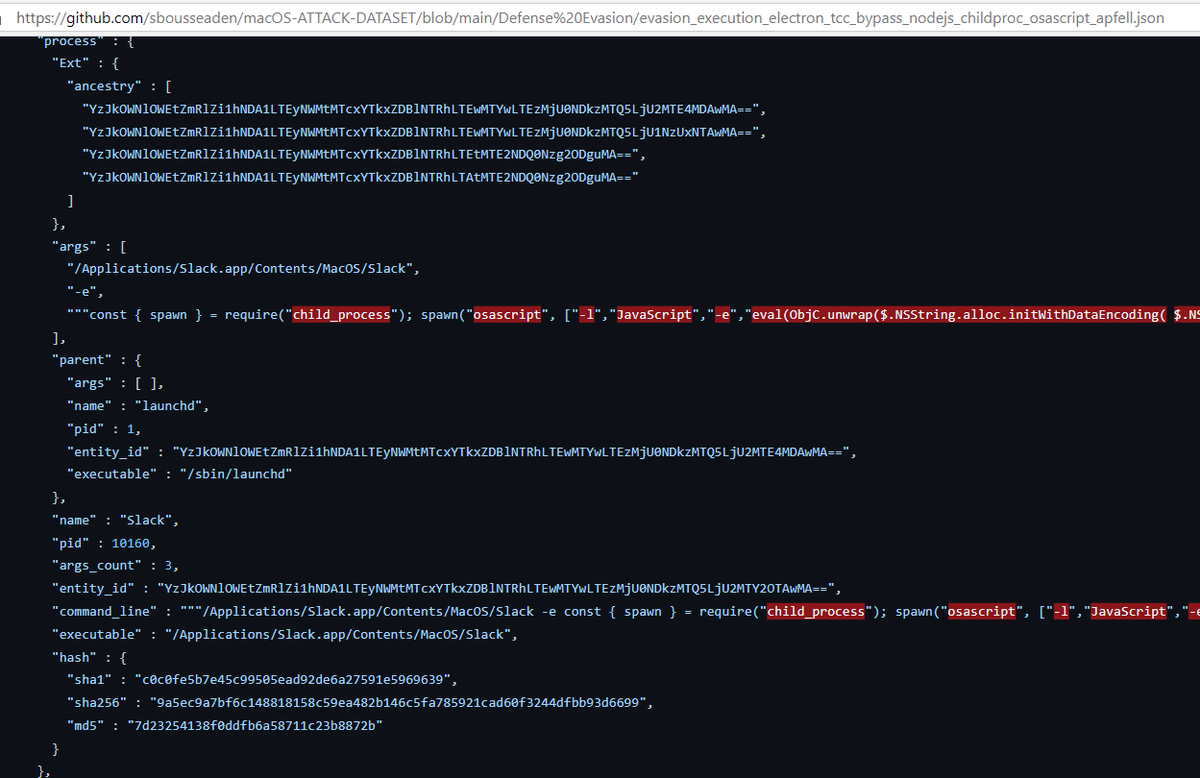Click the "command_line" key
1200x778 pixels.
pyautogui.click(x=104, y=611)
